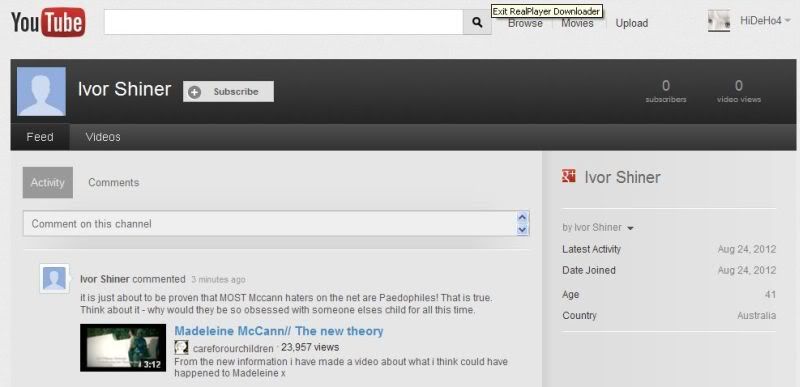
Task: Click the careforourchildren uploader icon
Action: coord(181,348)
